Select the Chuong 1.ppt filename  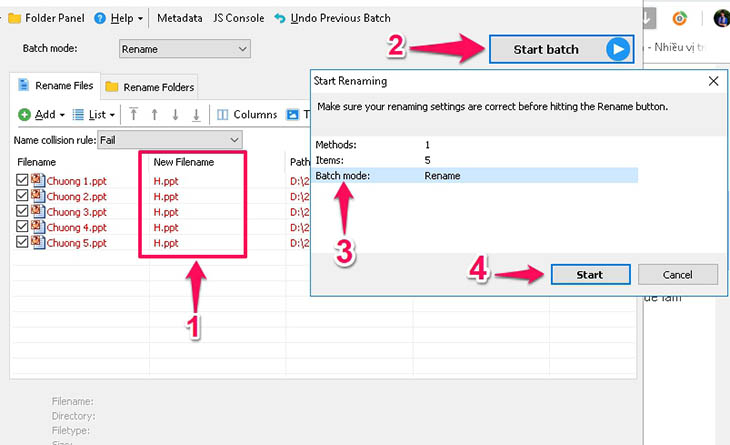click(76, 181)
